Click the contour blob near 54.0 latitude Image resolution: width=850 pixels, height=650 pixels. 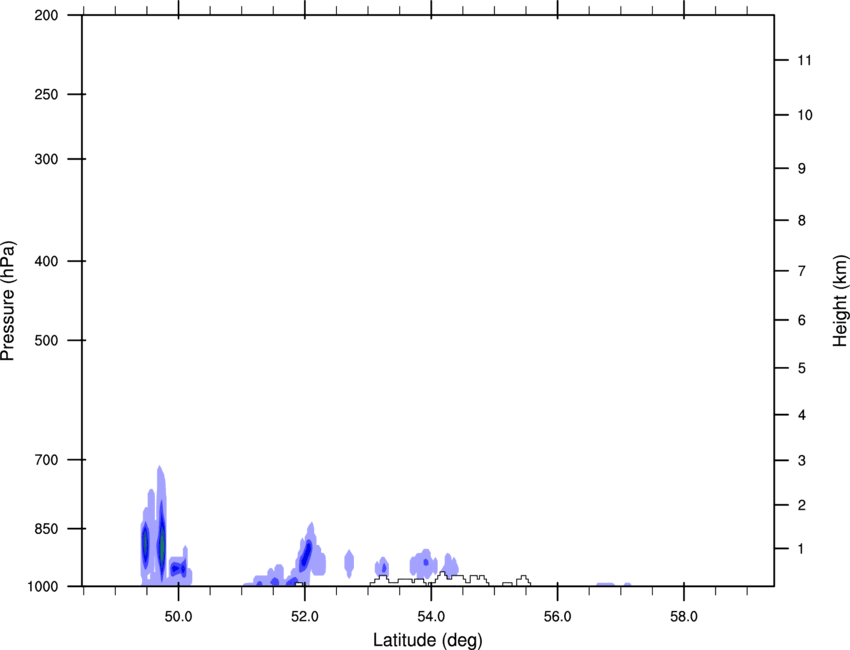point(424,563)
